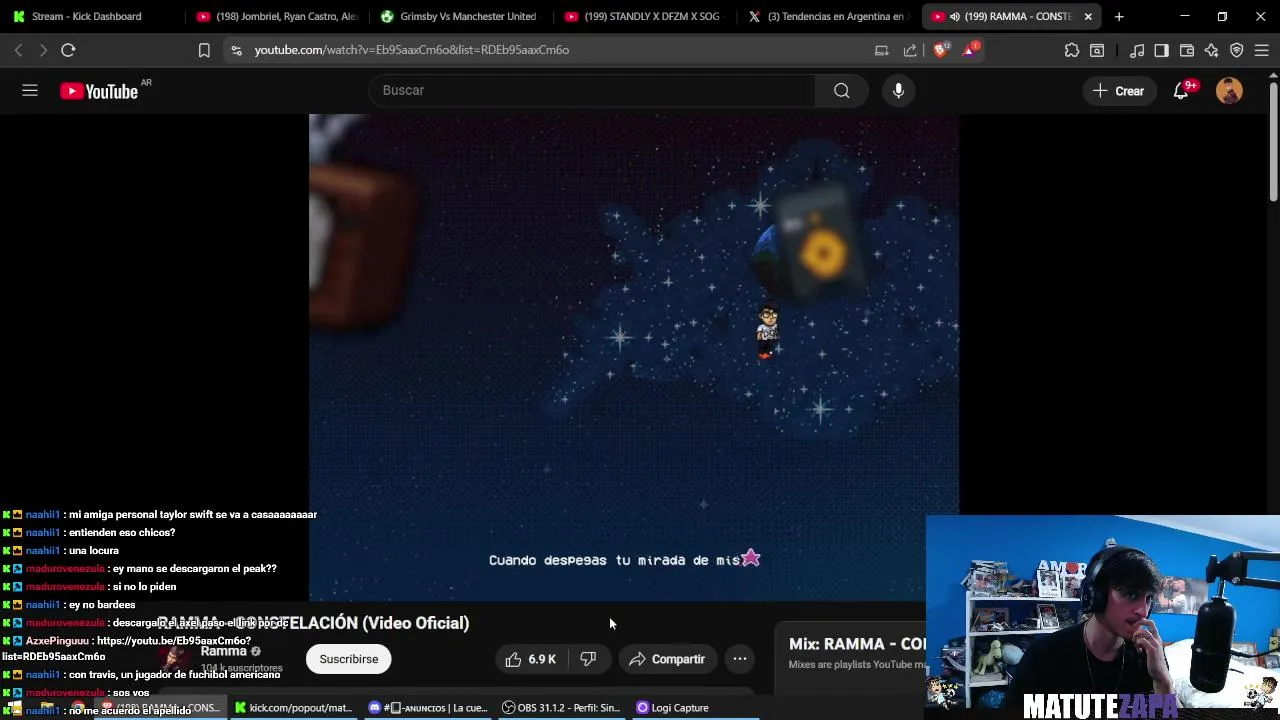The width and height of the screenshot is (1280, 720).
Task: Click the search magnifier button
Action: [842, 91]
